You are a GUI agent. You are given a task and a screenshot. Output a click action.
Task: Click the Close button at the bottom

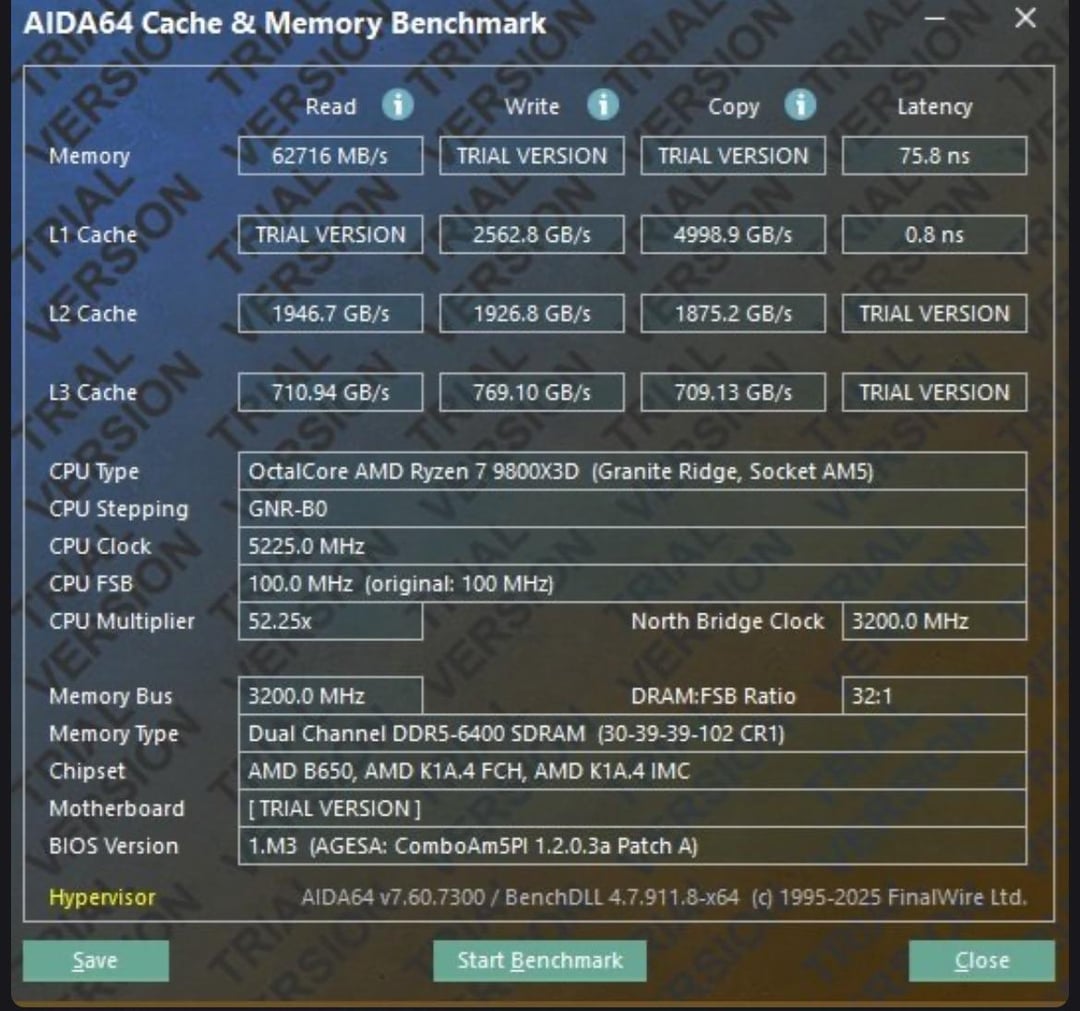tap(982, 961)
